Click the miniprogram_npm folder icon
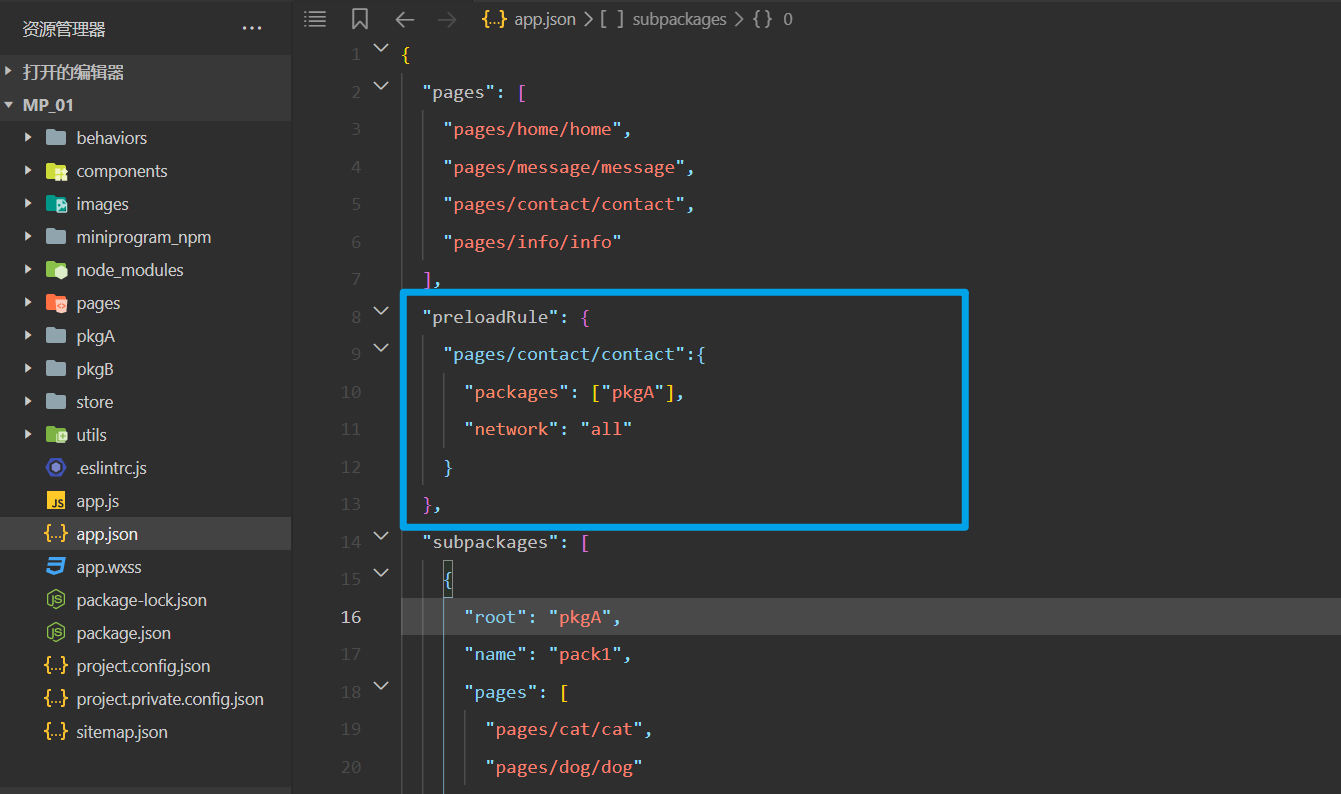The height and width of the screenshot is (794, 1341). click(x=56, y=237)
